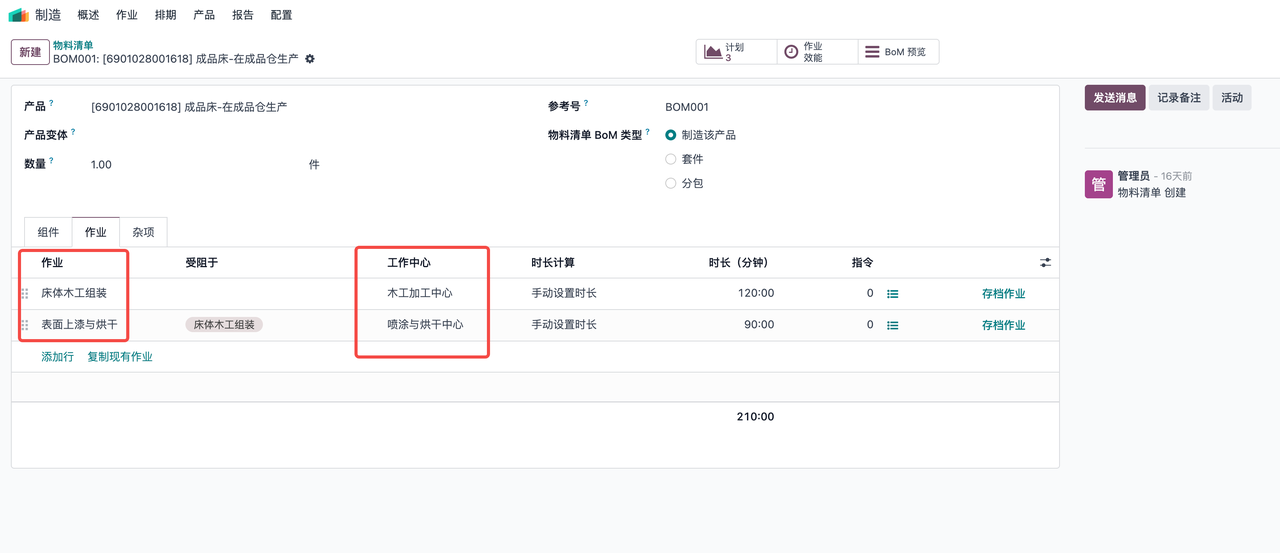
Task: Open the 产品 top menu
Action: [204, 15]
